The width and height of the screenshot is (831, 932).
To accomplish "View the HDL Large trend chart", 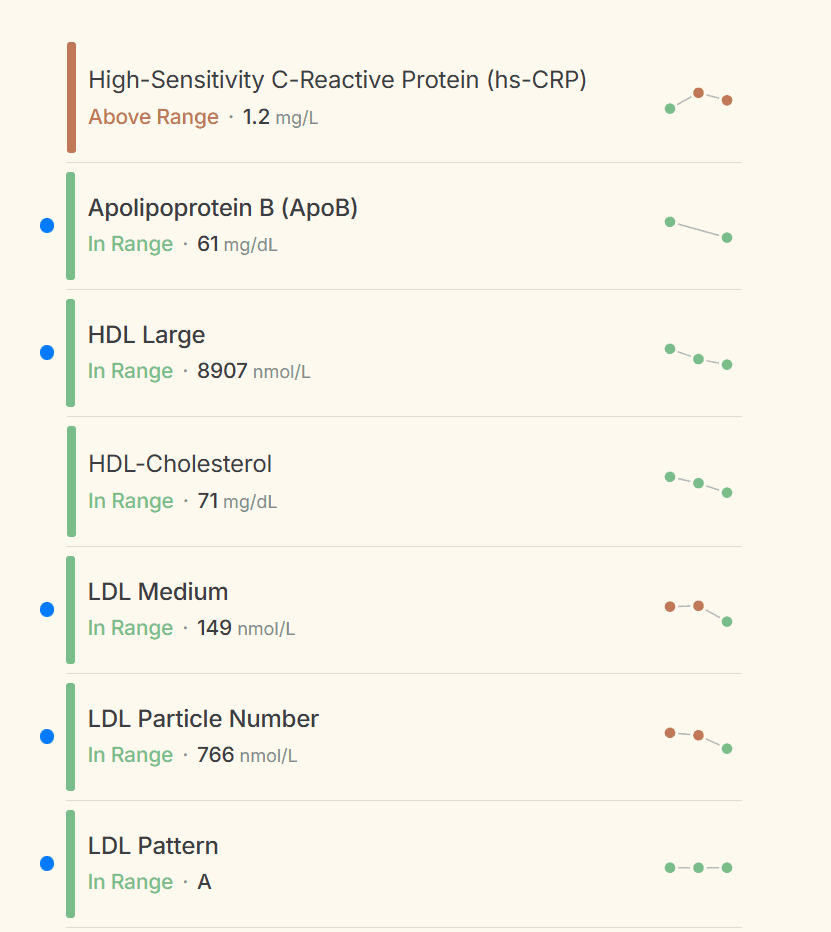I will 698,356.
